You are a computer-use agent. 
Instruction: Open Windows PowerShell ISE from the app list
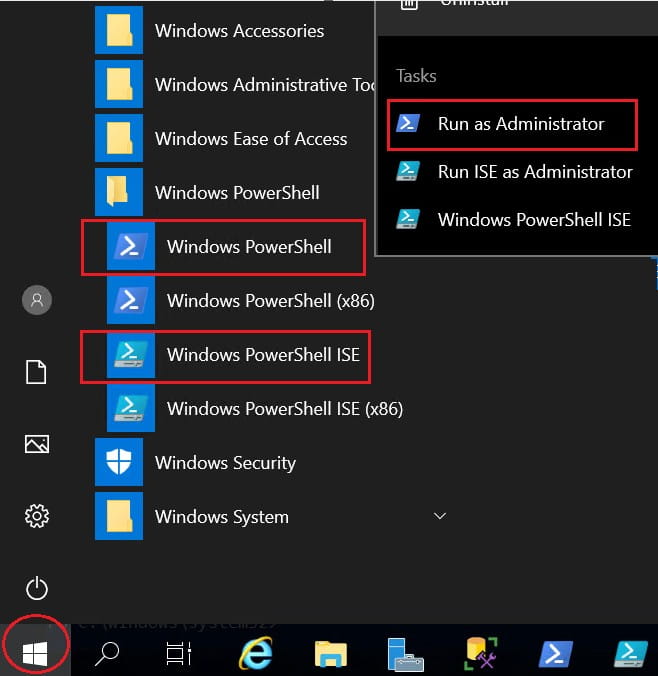pos(226,357)
